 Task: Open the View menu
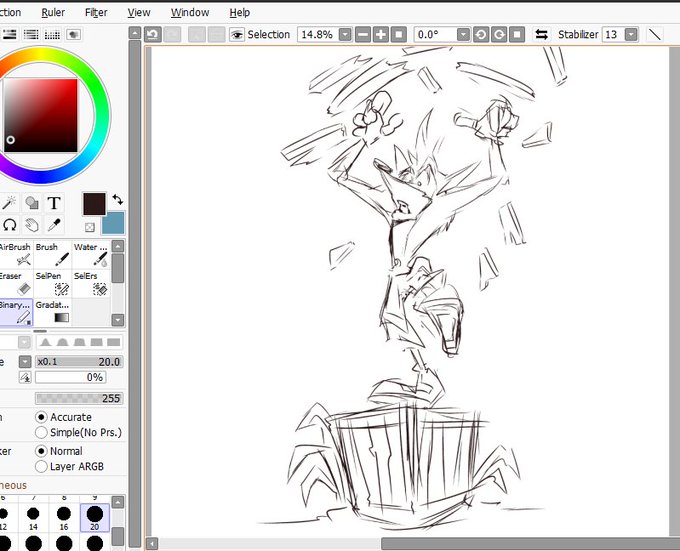tap(139, 13)
